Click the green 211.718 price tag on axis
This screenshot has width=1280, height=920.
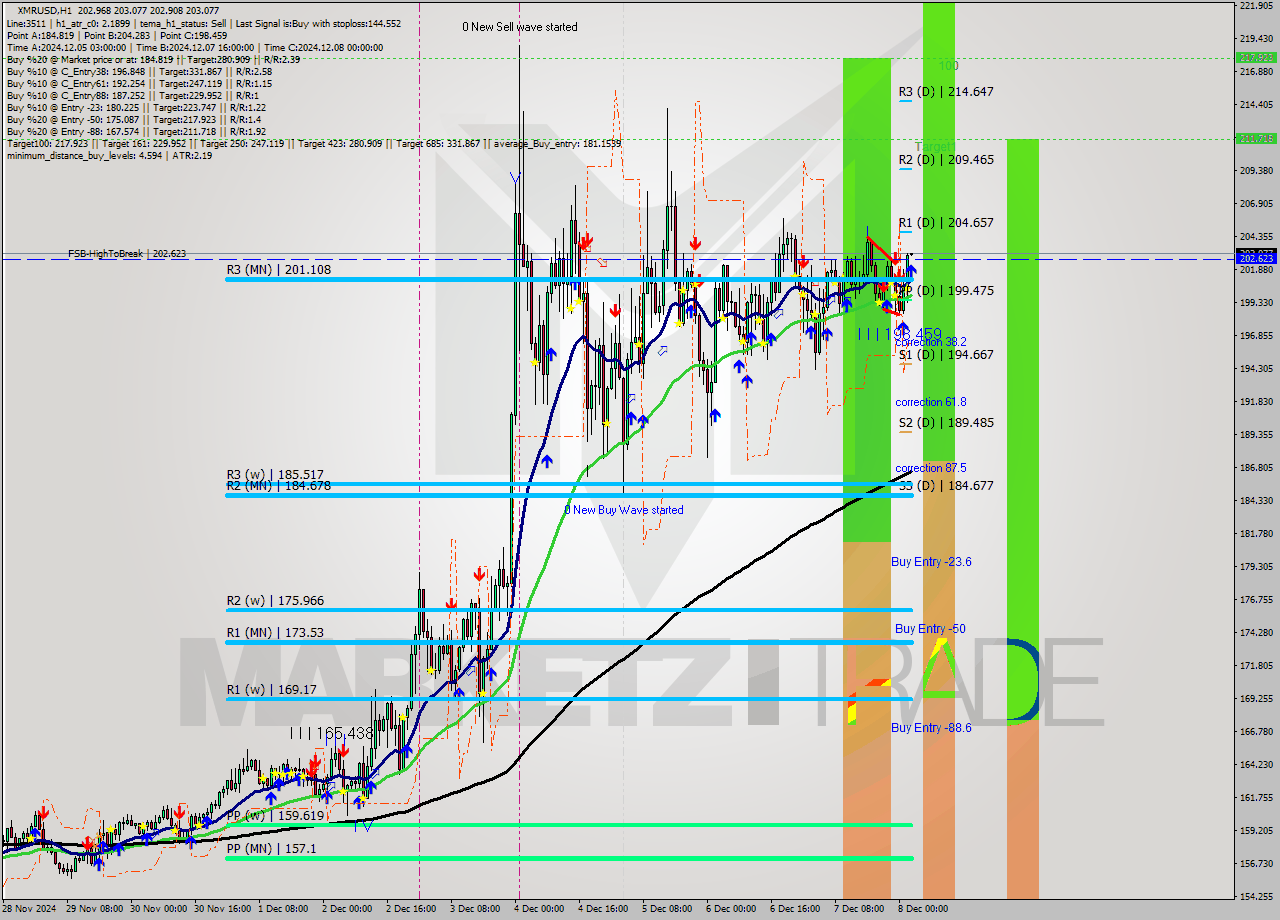click(1256, 138)
